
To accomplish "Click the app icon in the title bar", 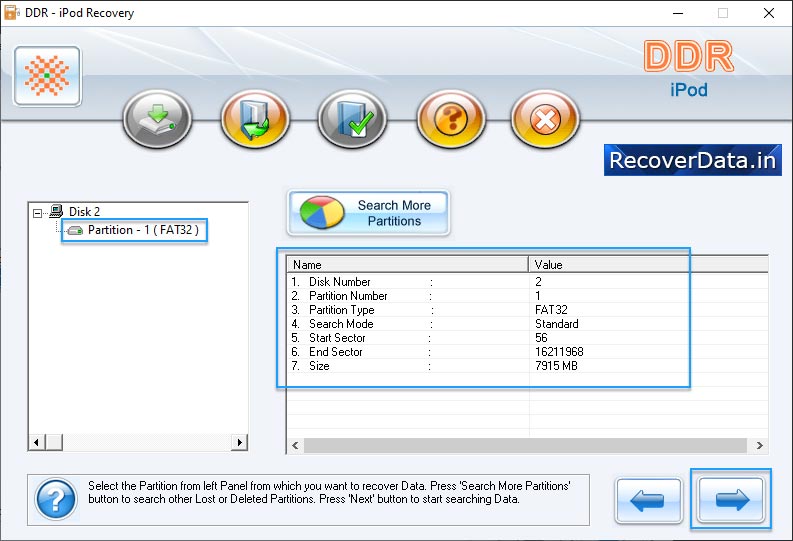I will [x=11, y=12].
